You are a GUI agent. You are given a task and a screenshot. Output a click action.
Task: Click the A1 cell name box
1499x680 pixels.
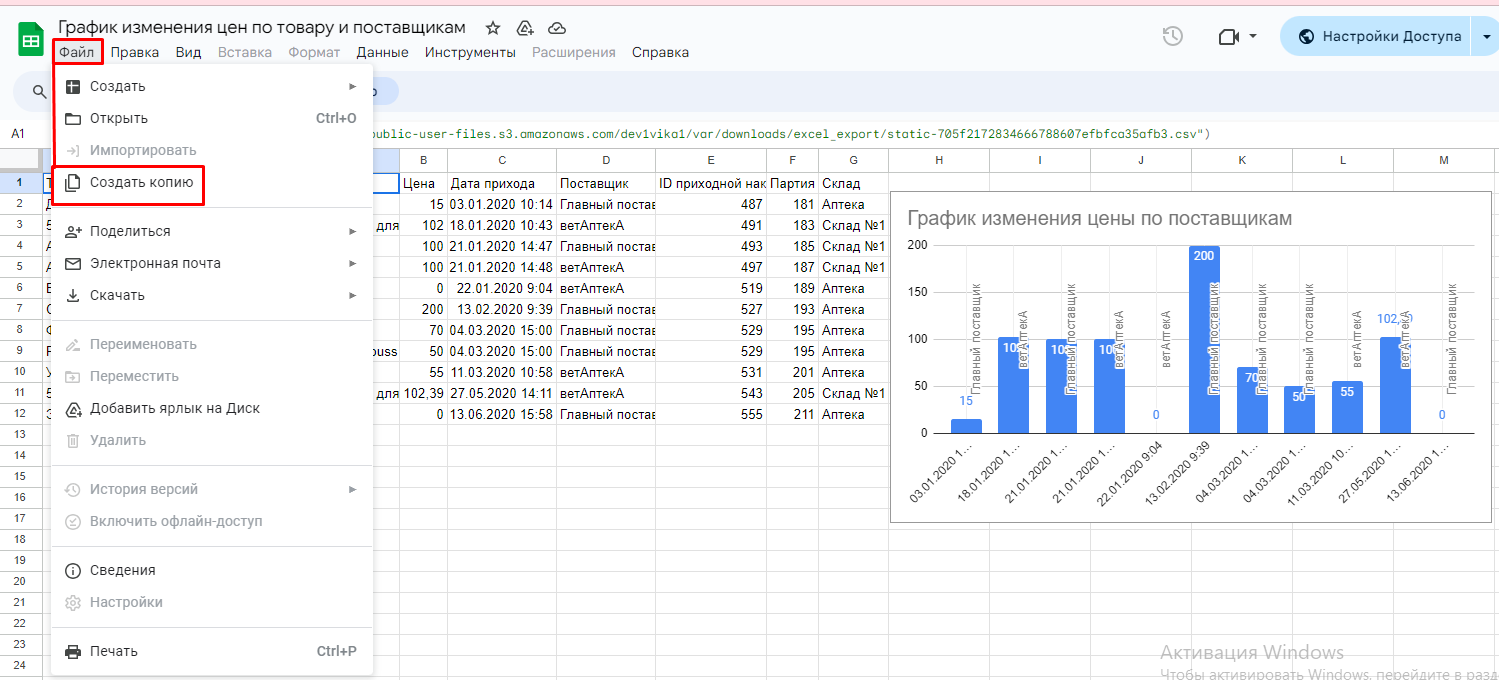(18, 134)
